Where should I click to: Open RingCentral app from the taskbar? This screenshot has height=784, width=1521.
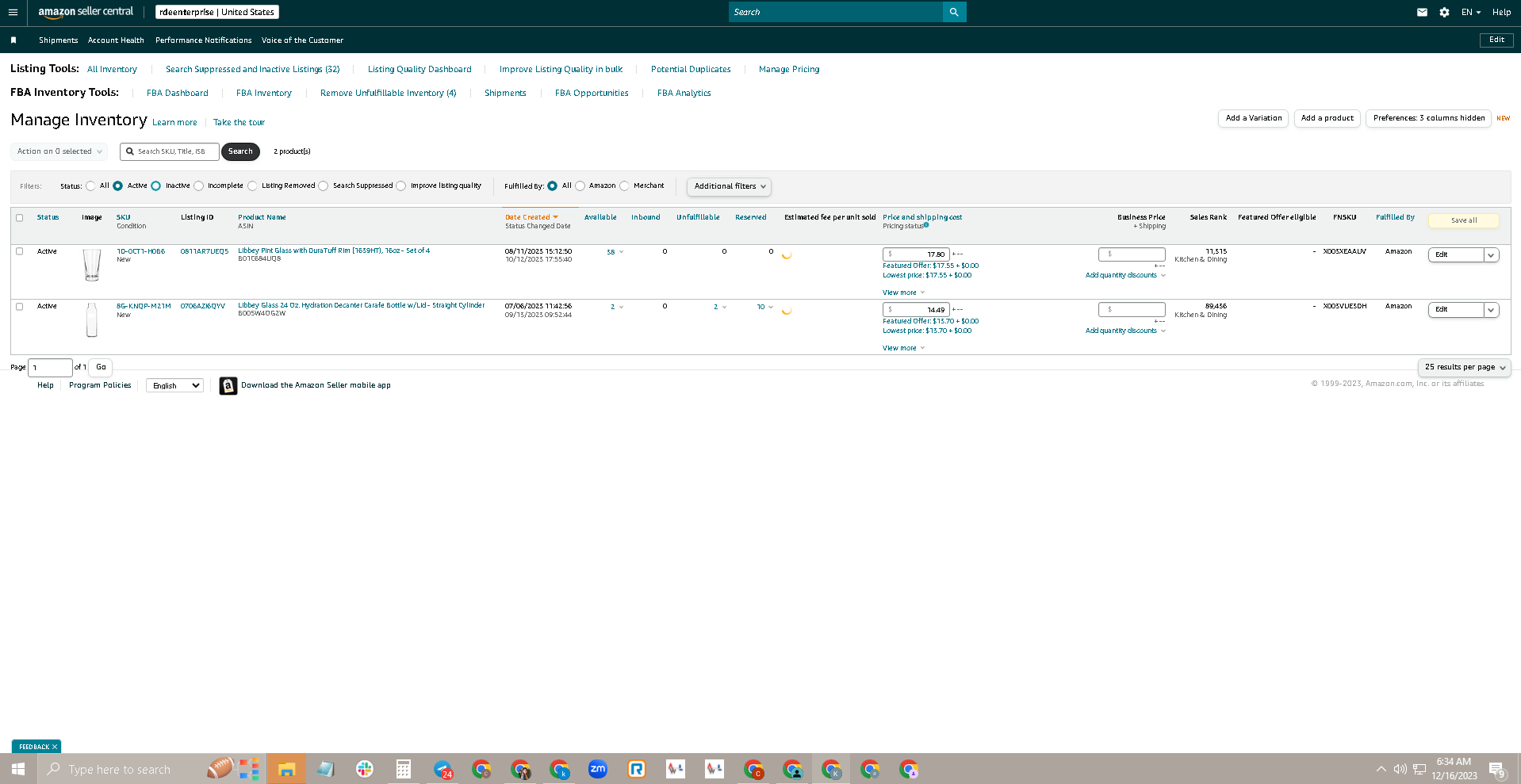point(637,769)
